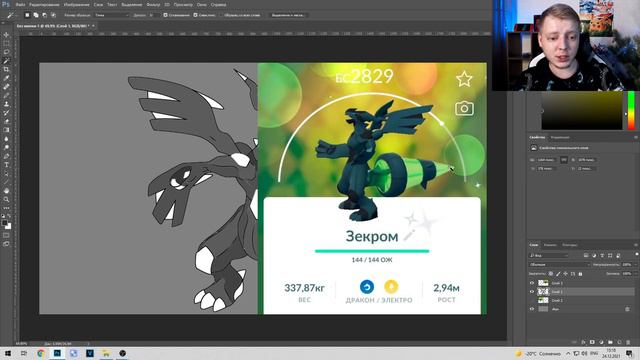Select the Magic Wand tool in toolbox
This screenshot has width=640, height=360.
coord(6,60)
